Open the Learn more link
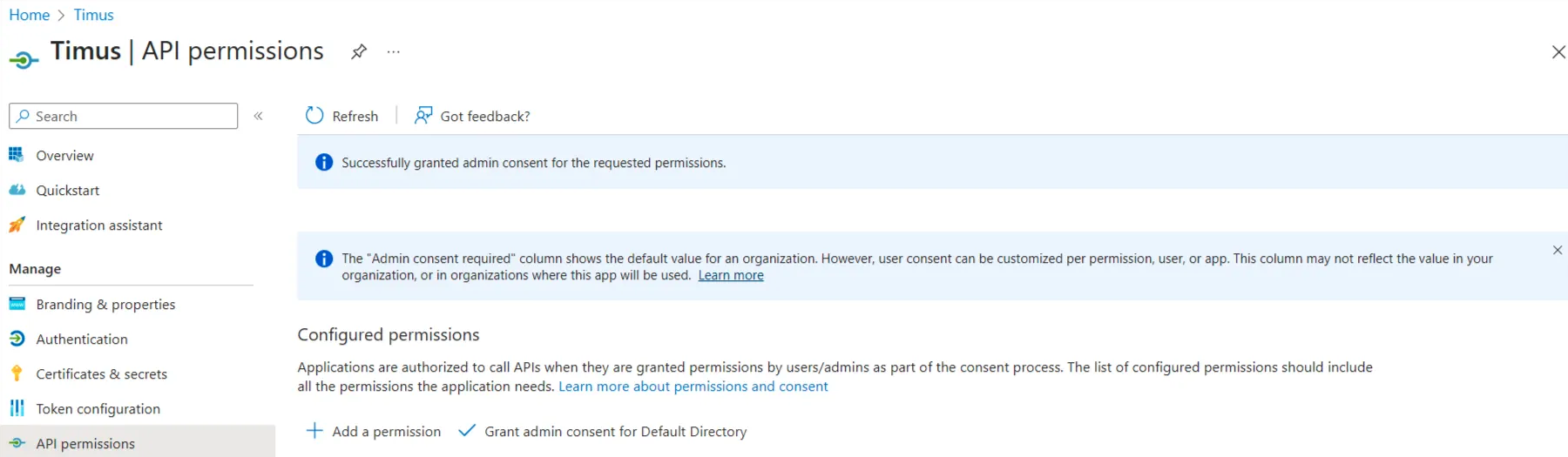Viewport: 1568px width, 457px height. coord(731,275)
